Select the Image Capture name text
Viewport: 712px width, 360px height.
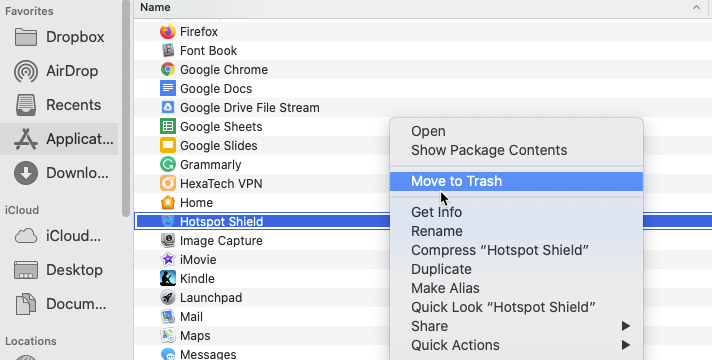click(221, 241)
